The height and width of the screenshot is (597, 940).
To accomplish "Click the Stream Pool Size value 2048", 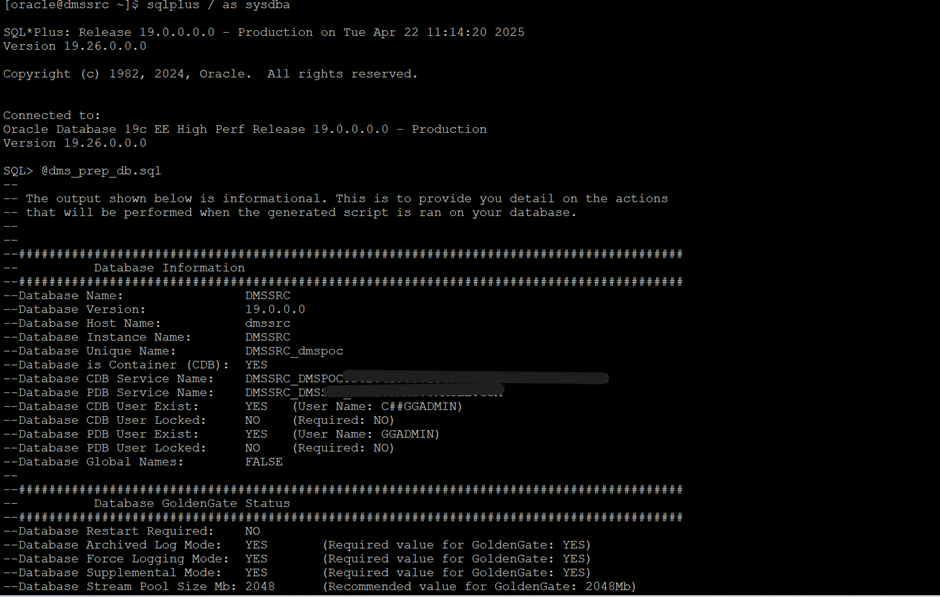I will click(x=260, y=586).
